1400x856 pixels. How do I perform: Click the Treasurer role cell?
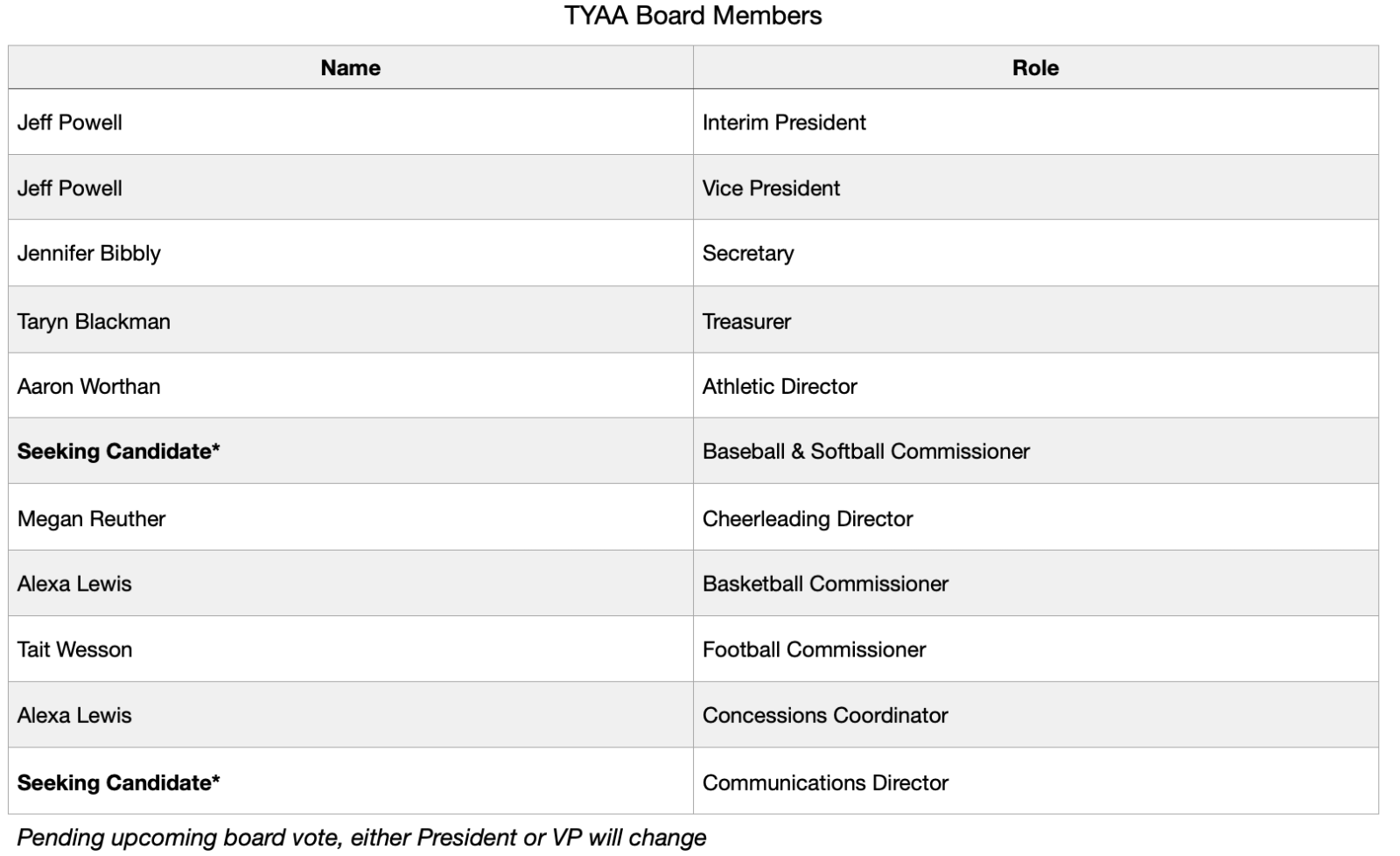coord(746,321)
